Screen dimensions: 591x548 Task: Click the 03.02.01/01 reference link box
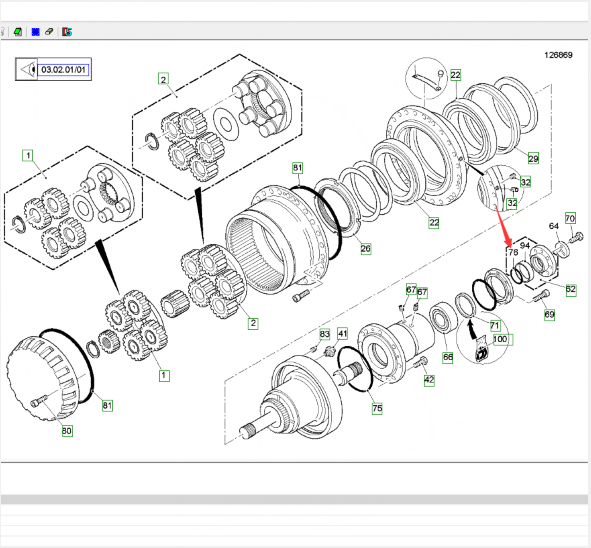tap(63, 70)
